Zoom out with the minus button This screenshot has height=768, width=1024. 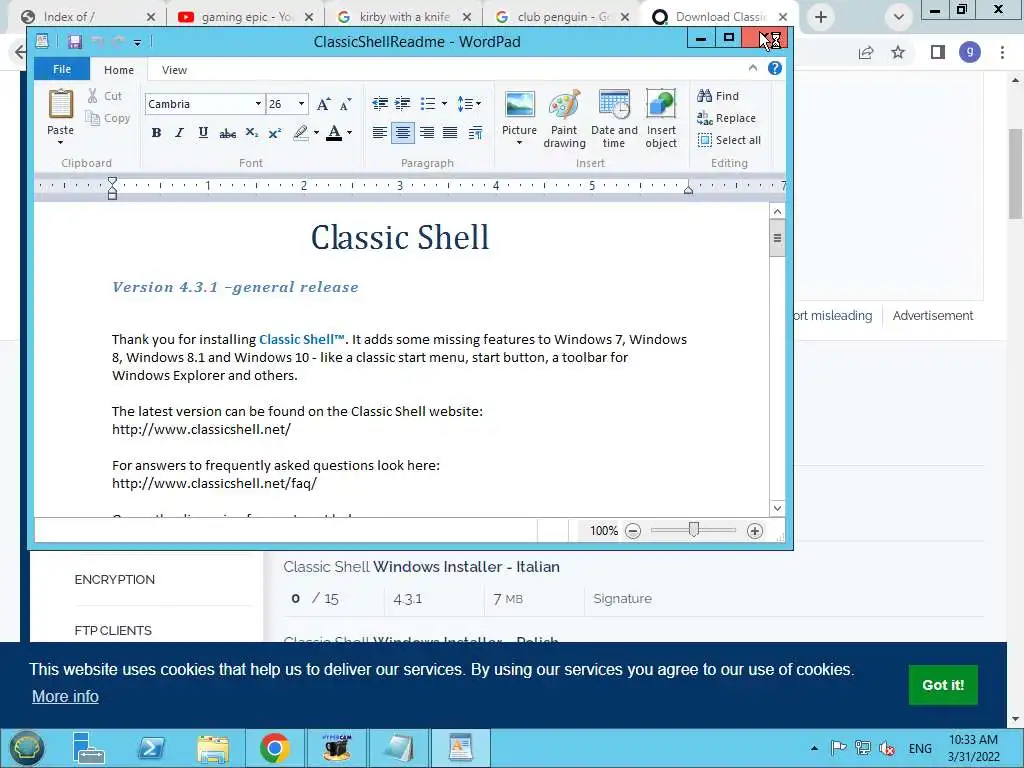pos(633,531)
